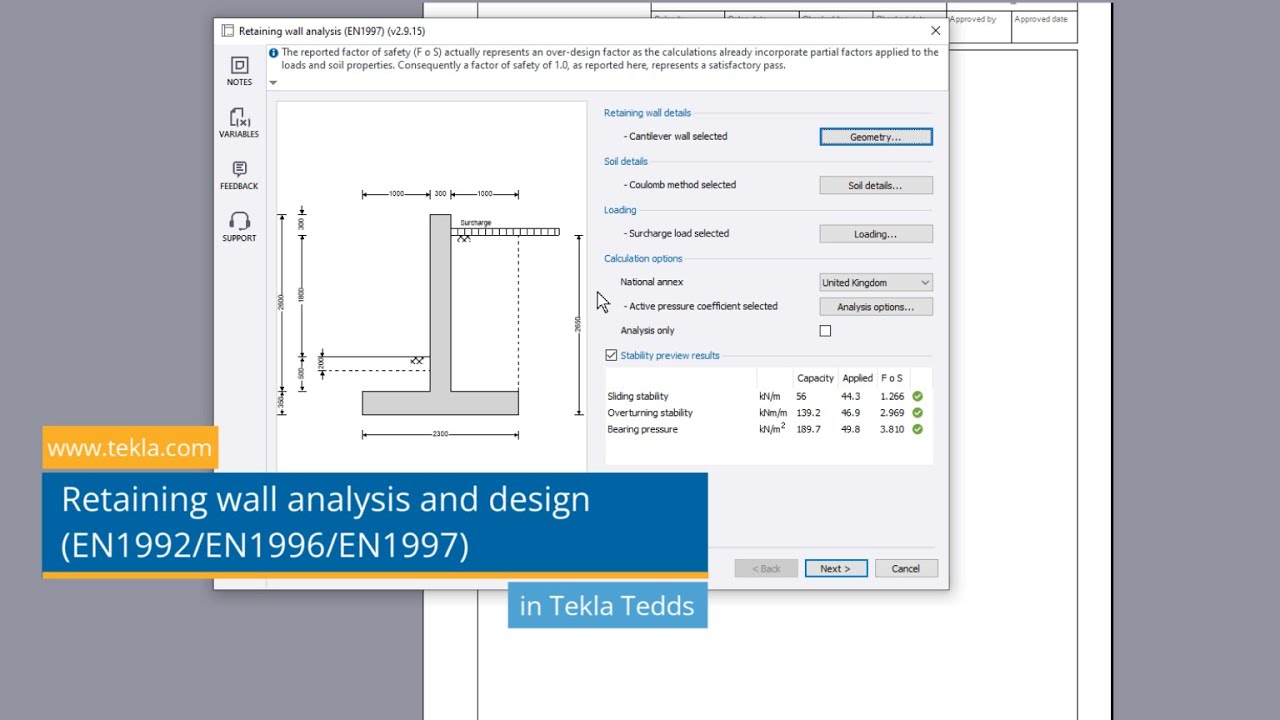Screen dimensions: 1280x720
Task: Click the Applied column header
Action: point(857,378)
